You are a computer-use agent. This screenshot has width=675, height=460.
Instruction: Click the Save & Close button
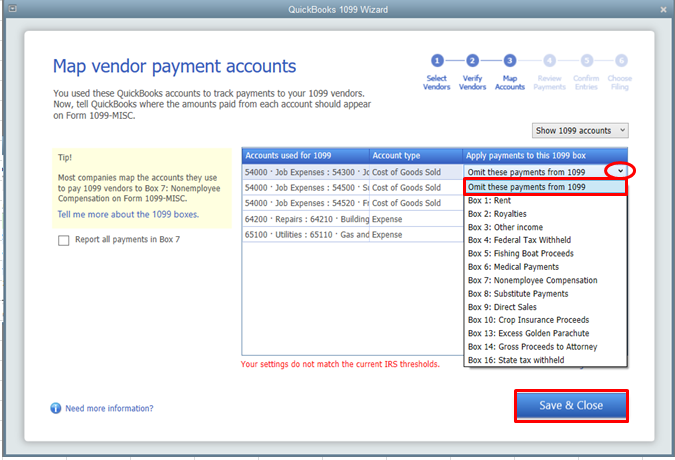pyautogui.click(x=571, y=405)
